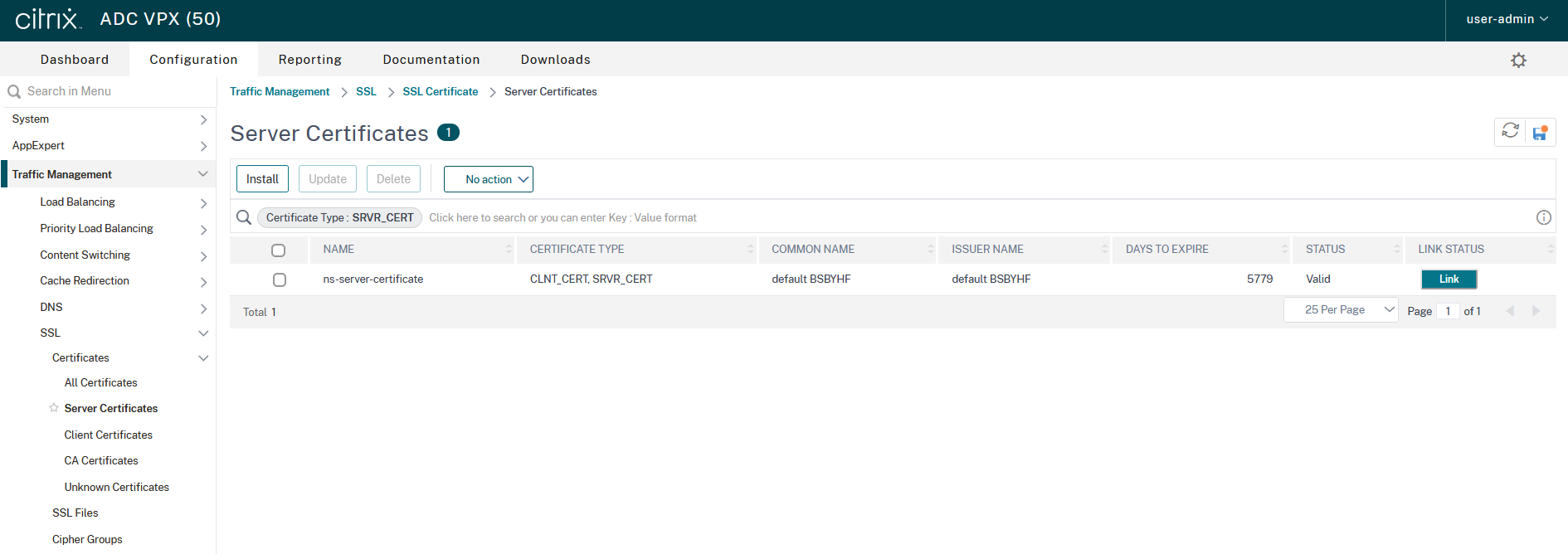Open the No action dropdown
1568x554 pixels.
point(489,179)
